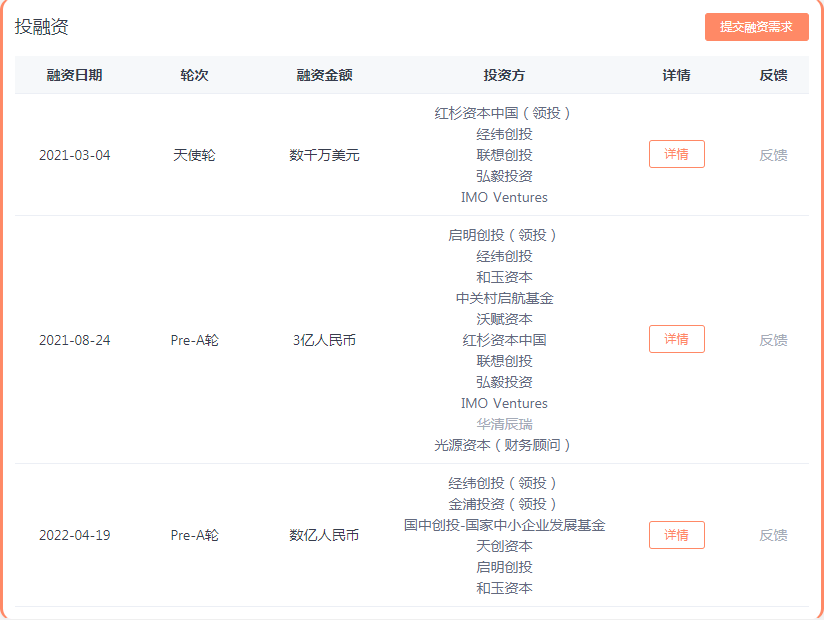Click 反馈 in the 2021-08-24 row

click(x=773, y=340)
